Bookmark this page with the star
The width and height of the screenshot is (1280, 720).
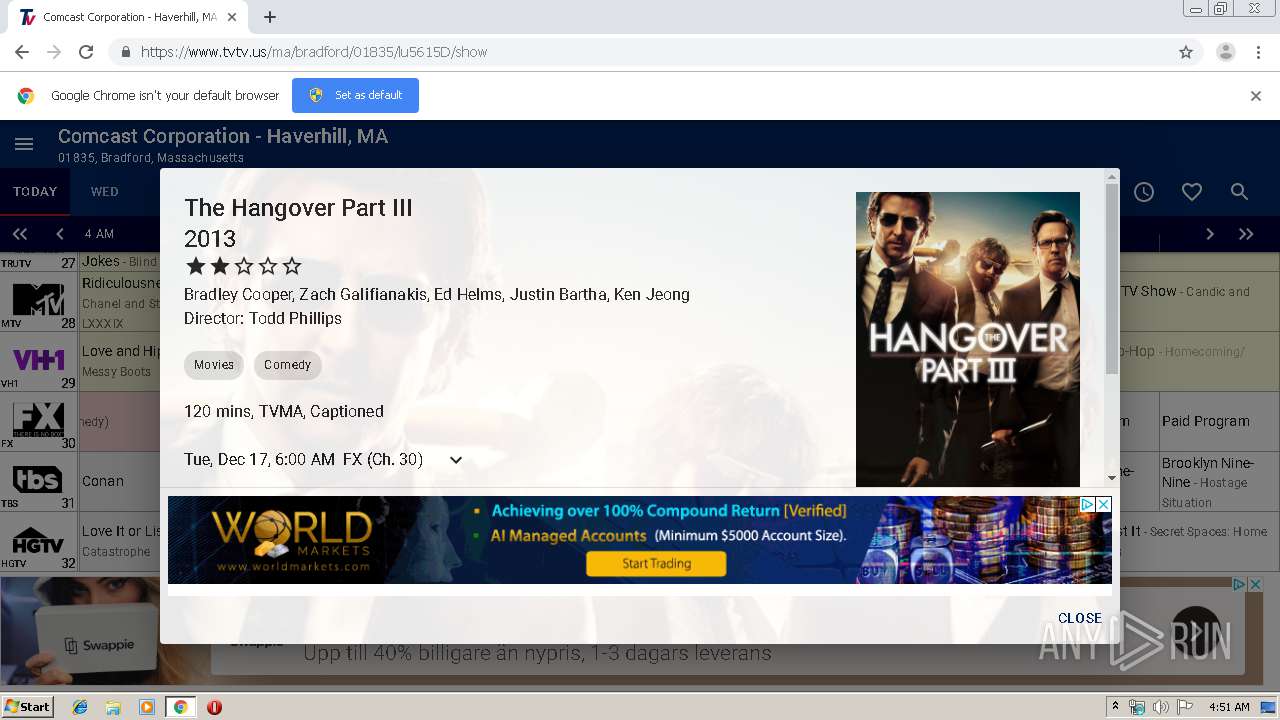coord(1186,52)
